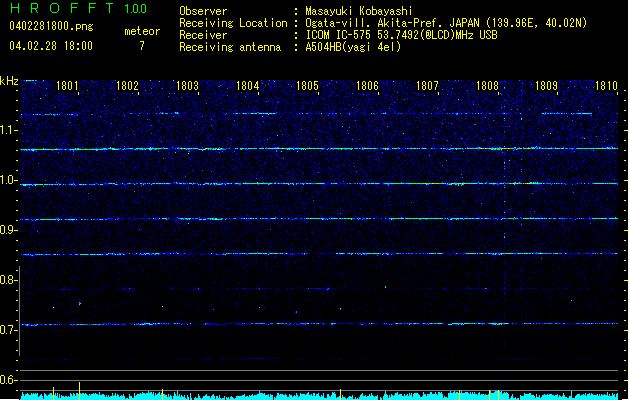
Task: Click the 0.7 frequency axis label
Action: [8, 329]
